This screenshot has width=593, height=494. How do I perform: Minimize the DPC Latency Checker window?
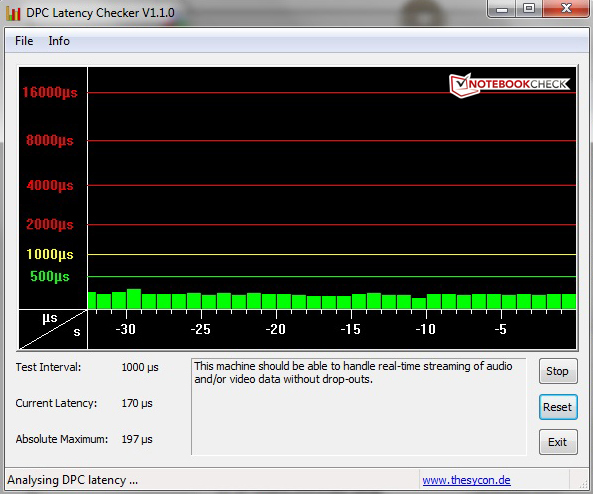tap(502, 9)
